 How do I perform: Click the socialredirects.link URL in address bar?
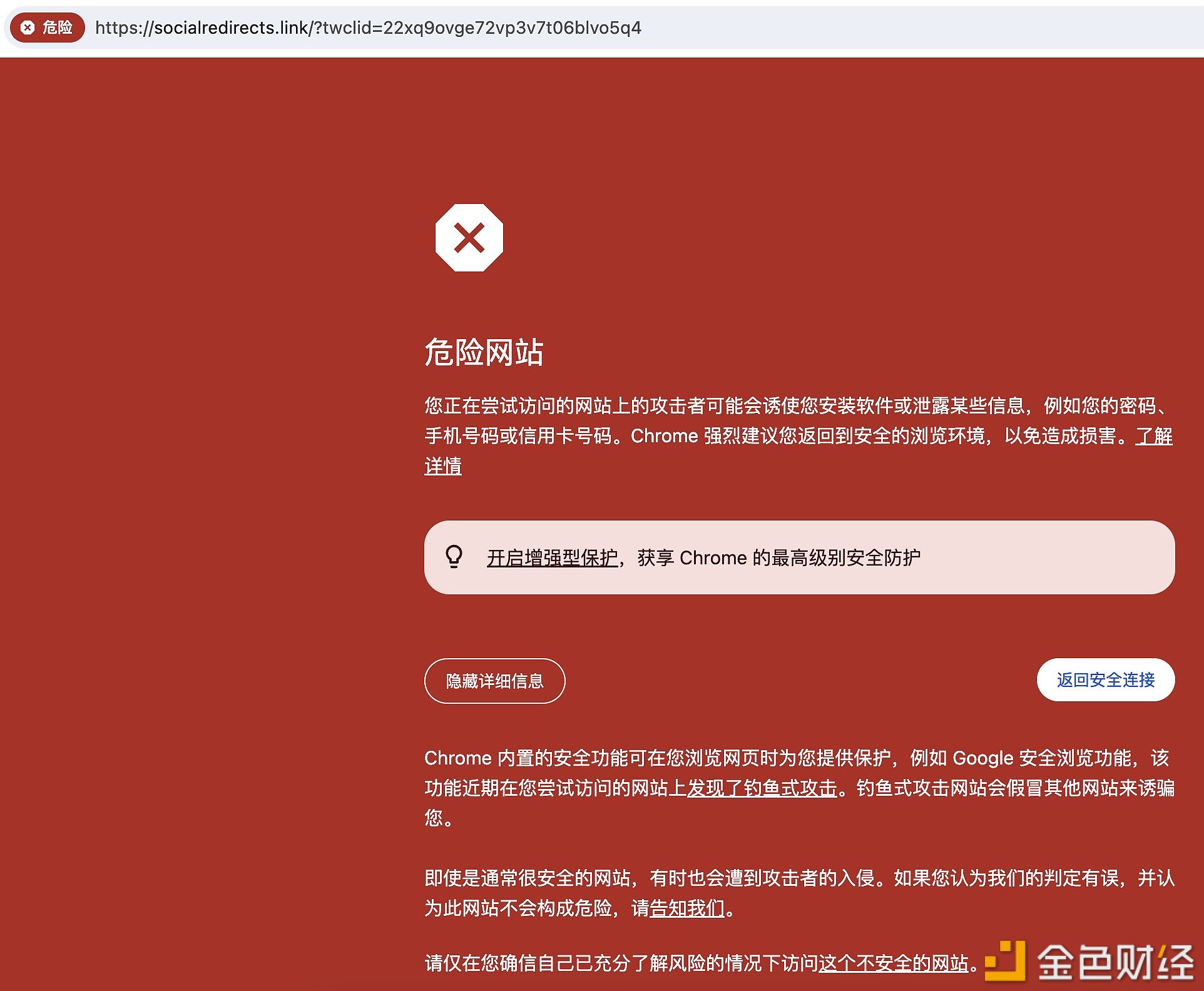coord(368,28)
